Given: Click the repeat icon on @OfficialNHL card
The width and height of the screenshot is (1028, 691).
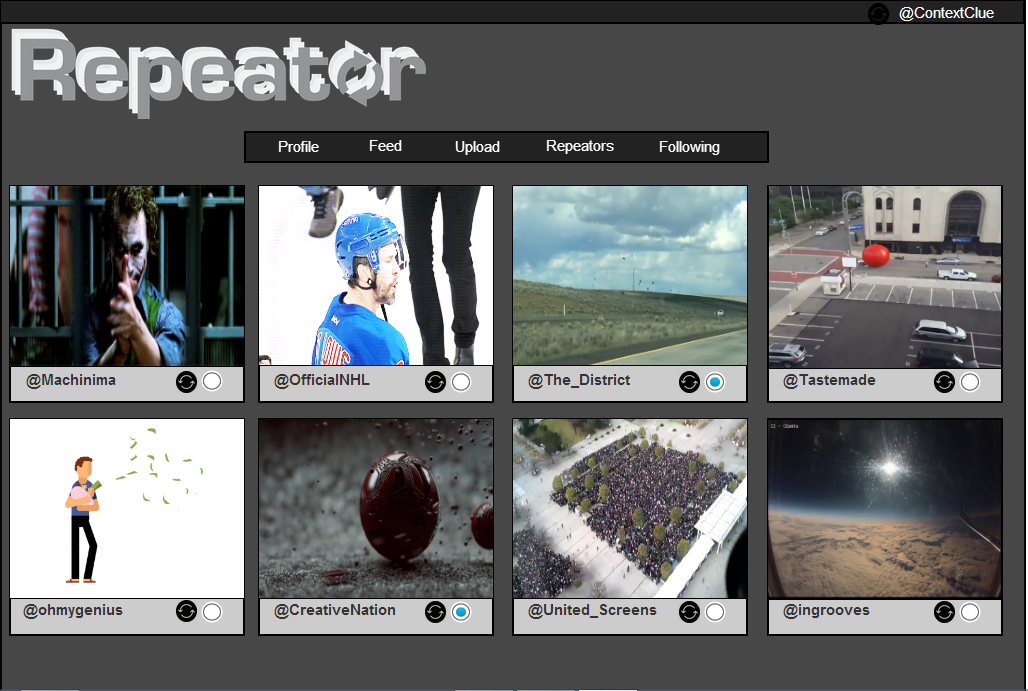Looking at the screenshot, I should 435,382.
